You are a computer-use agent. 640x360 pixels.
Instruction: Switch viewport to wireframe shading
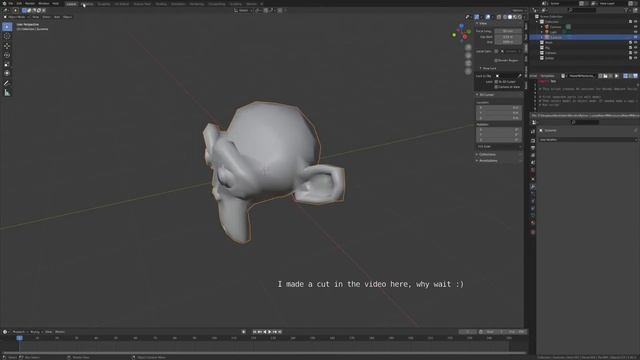tap(504, 17)
